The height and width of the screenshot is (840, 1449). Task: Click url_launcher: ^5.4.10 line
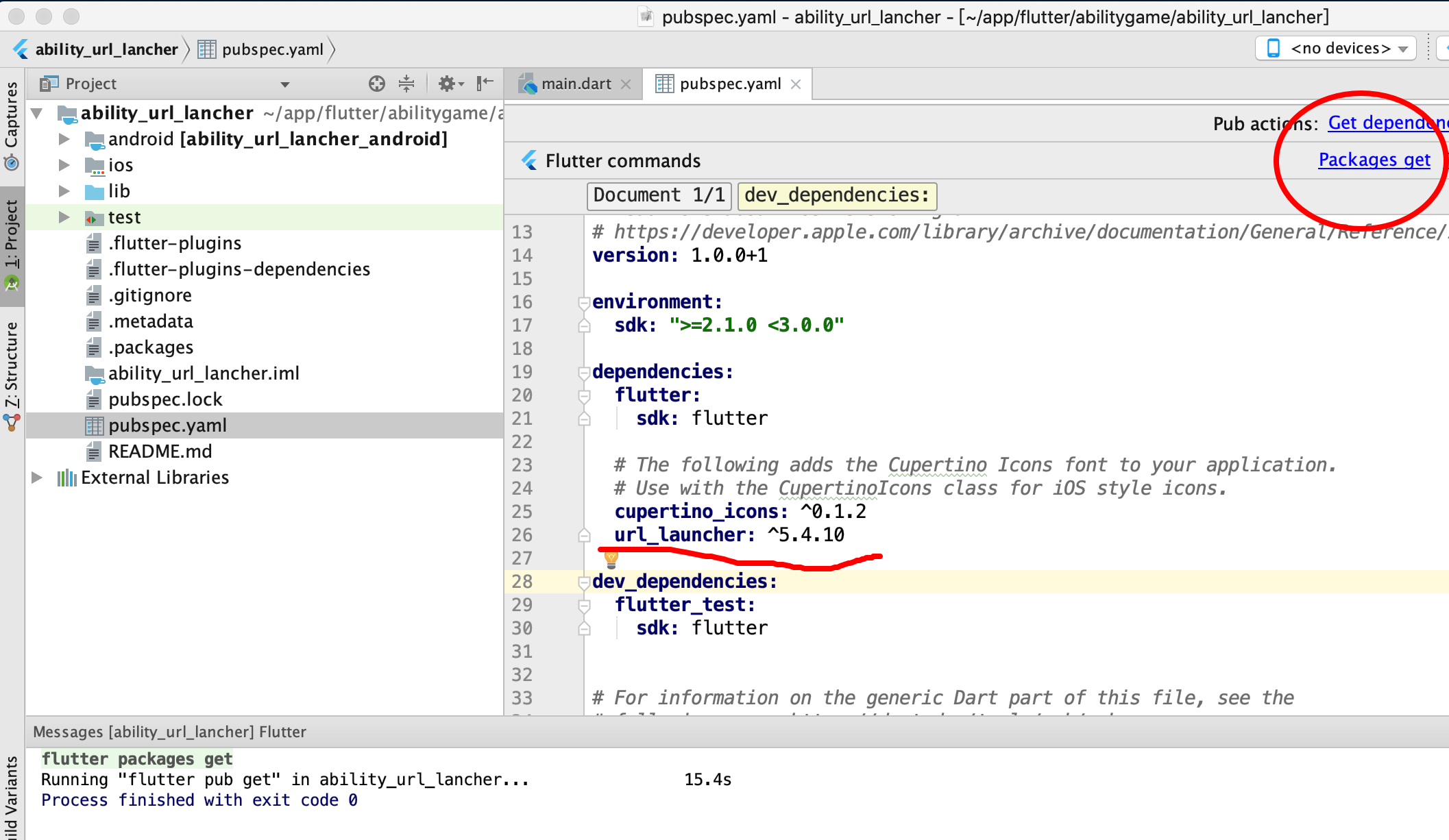coord(729,535)
